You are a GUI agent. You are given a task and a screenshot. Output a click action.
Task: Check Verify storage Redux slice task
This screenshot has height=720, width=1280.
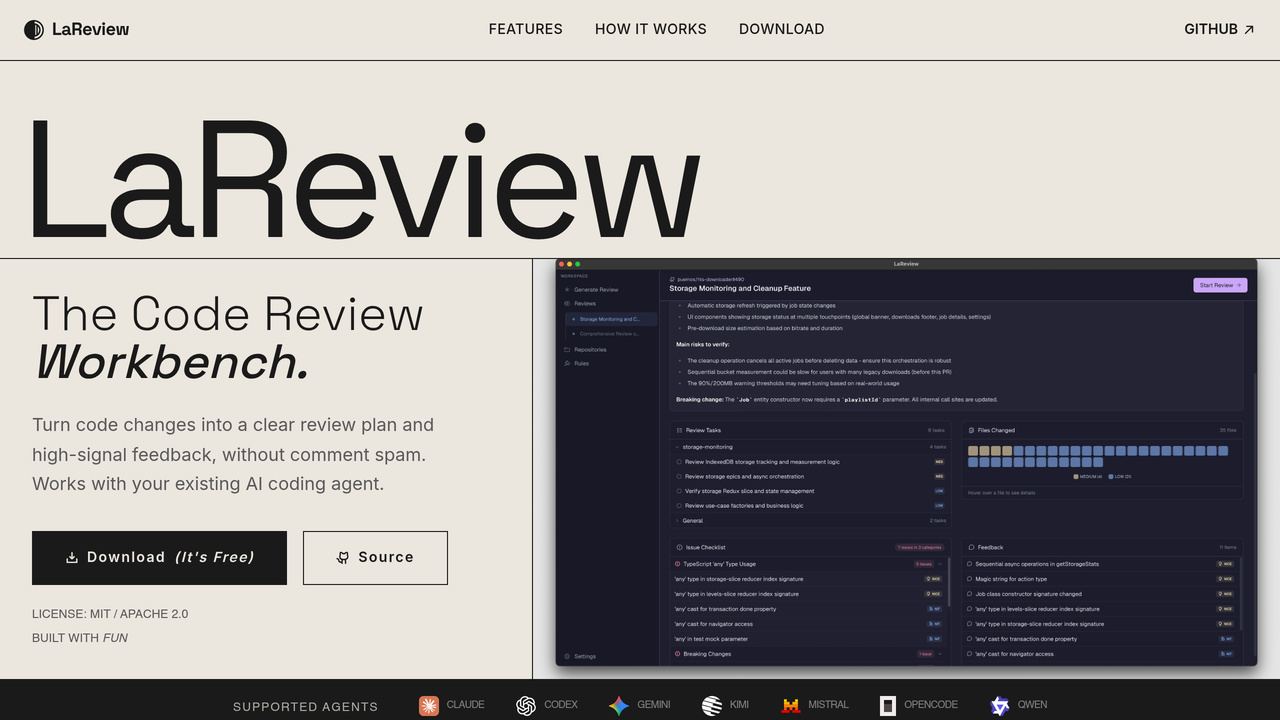click(678, 491)
